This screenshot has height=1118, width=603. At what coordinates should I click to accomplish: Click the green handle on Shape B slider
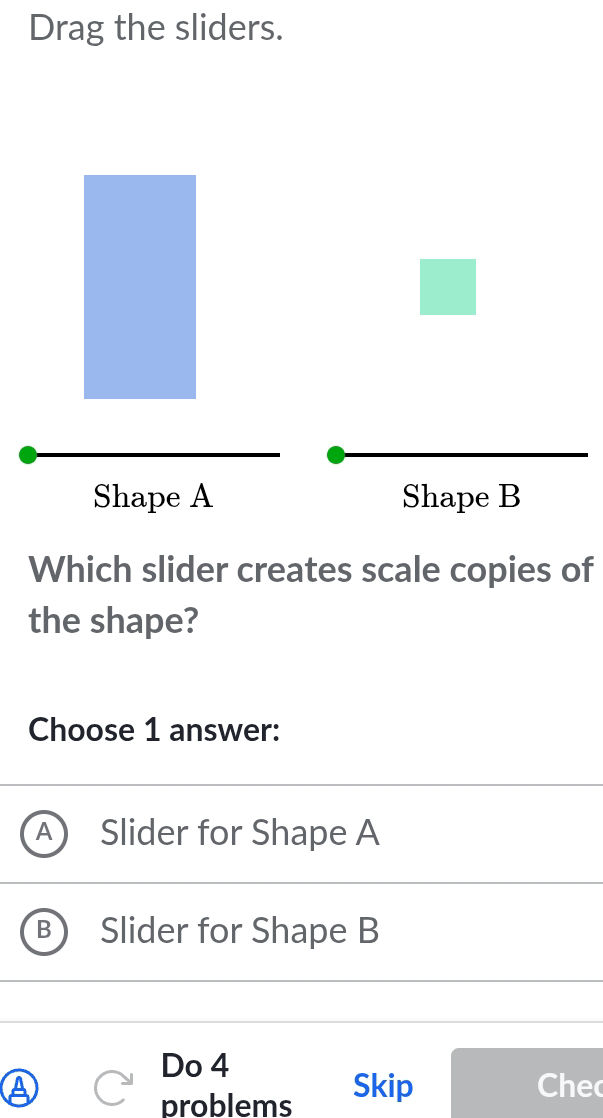click(x=336, y=455)
